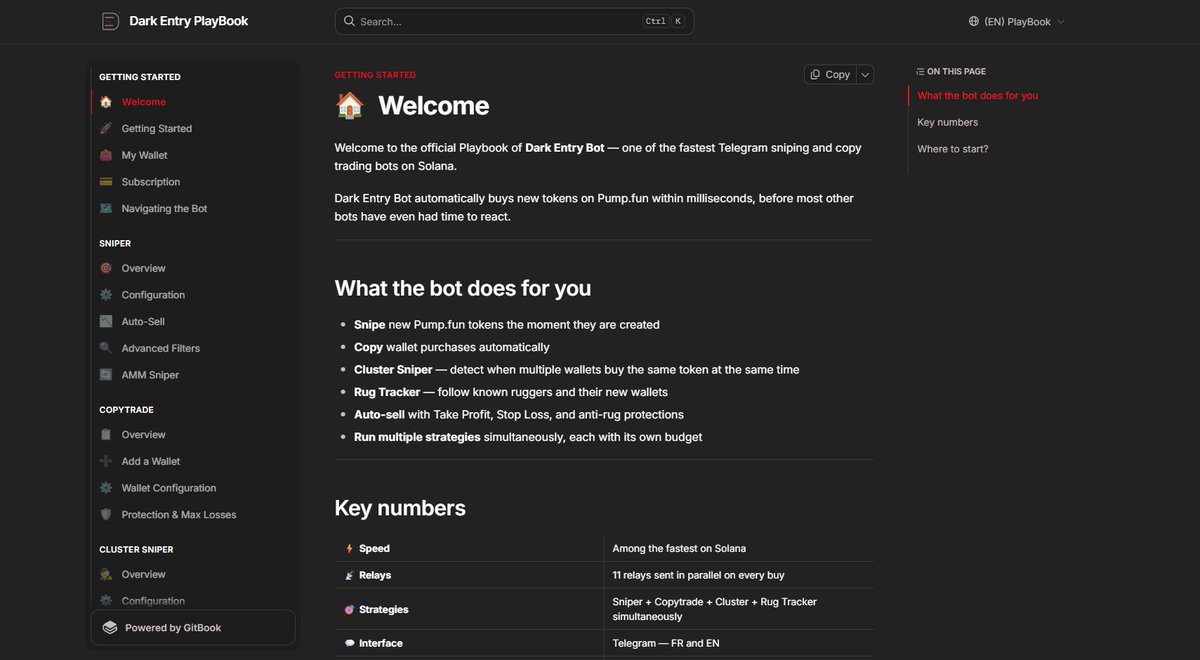Jump to 'Where to start?' section link
This screenshot has width=1200, height=660.
click(x=953, y=149)
